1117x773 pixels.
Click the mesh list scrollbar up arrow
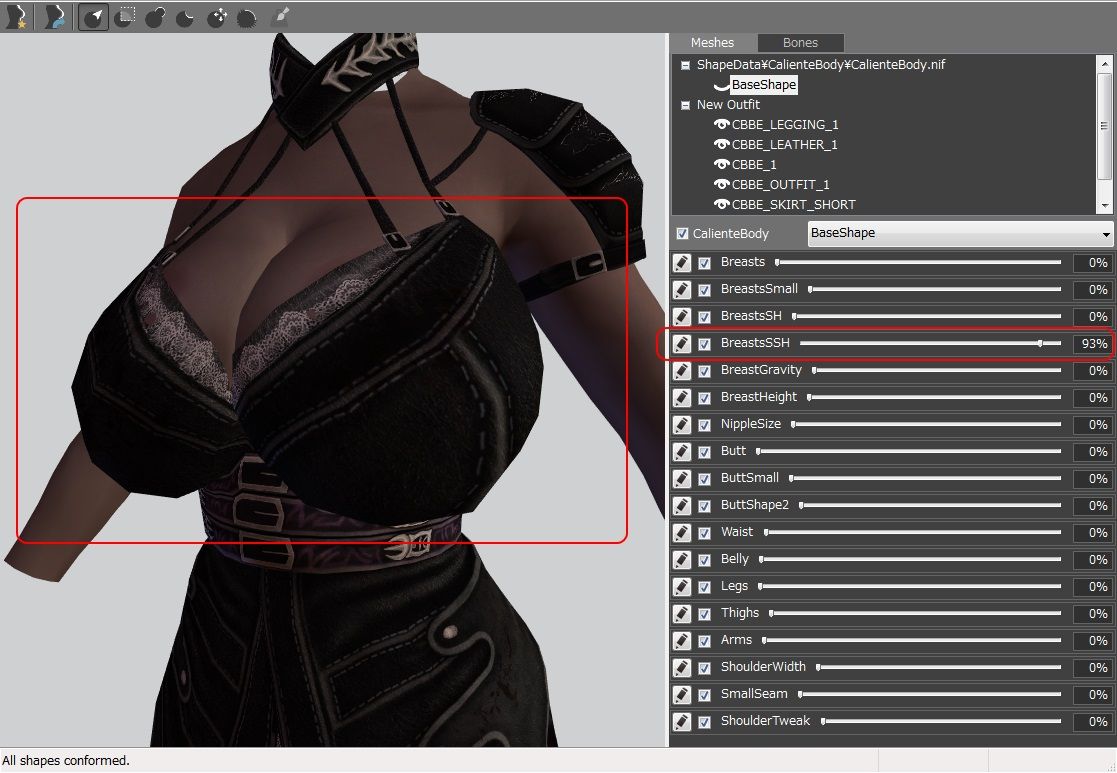pos(1105,63)
